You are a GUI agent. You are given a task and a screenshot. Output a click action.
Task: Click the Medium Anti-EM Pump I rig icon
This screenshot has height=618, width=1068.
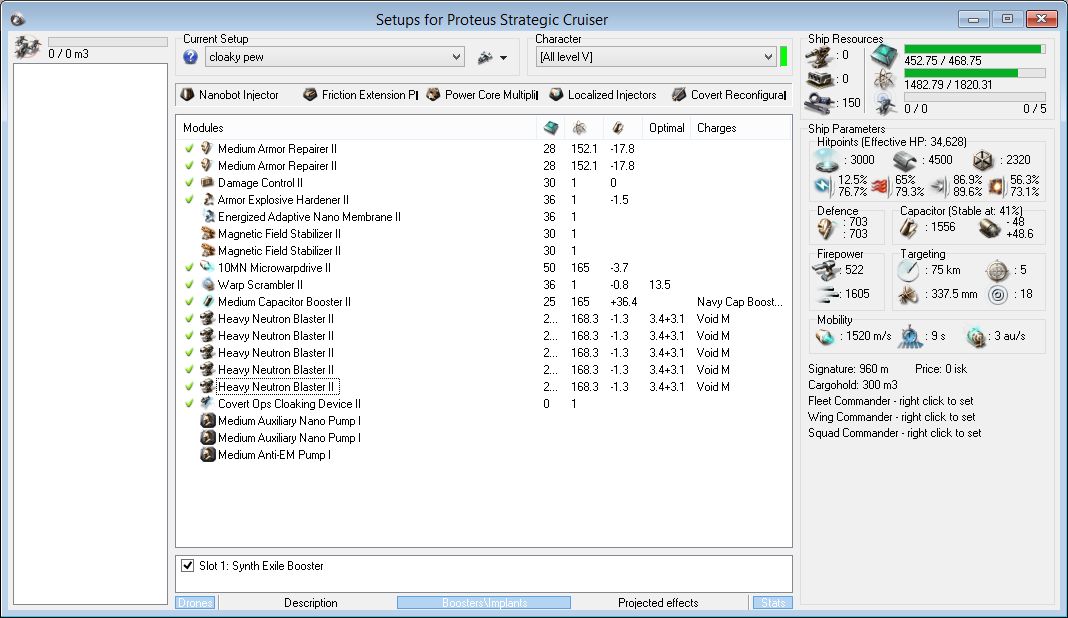pyautogui.click(x=208, y=454)
